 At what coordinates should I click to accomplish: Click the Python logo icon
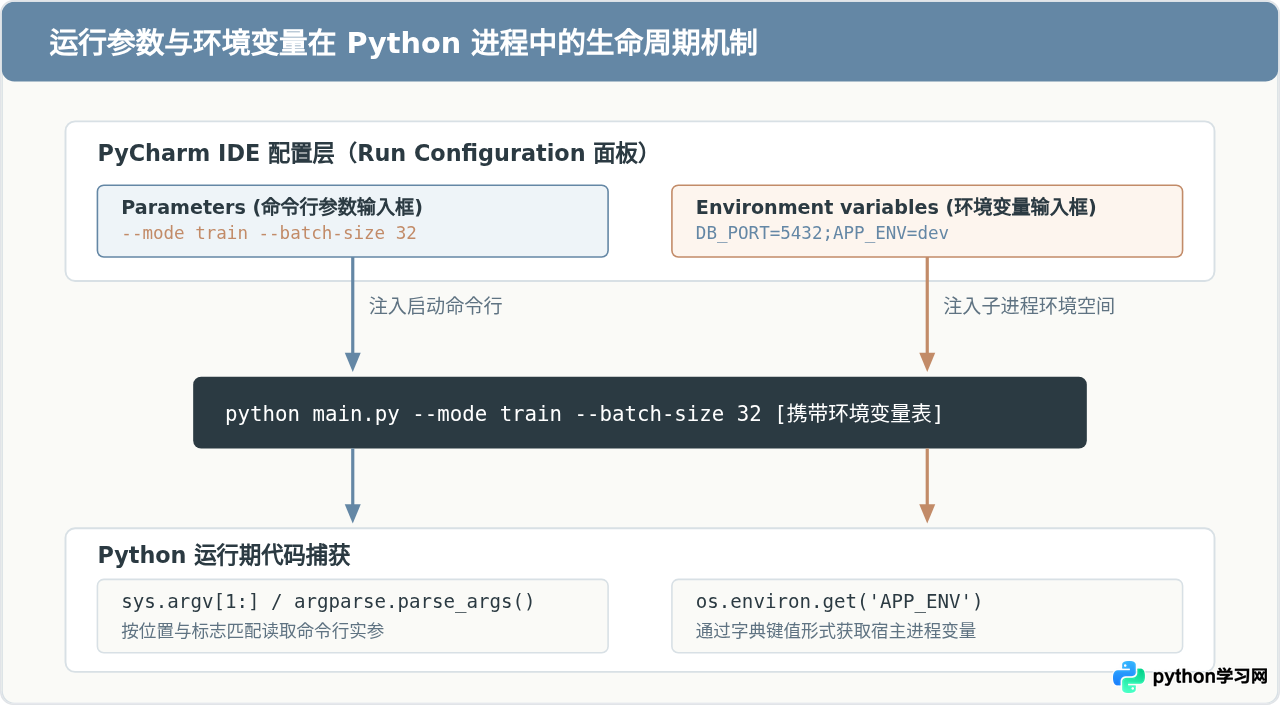pyautogui.click(x=1129, y=677)
